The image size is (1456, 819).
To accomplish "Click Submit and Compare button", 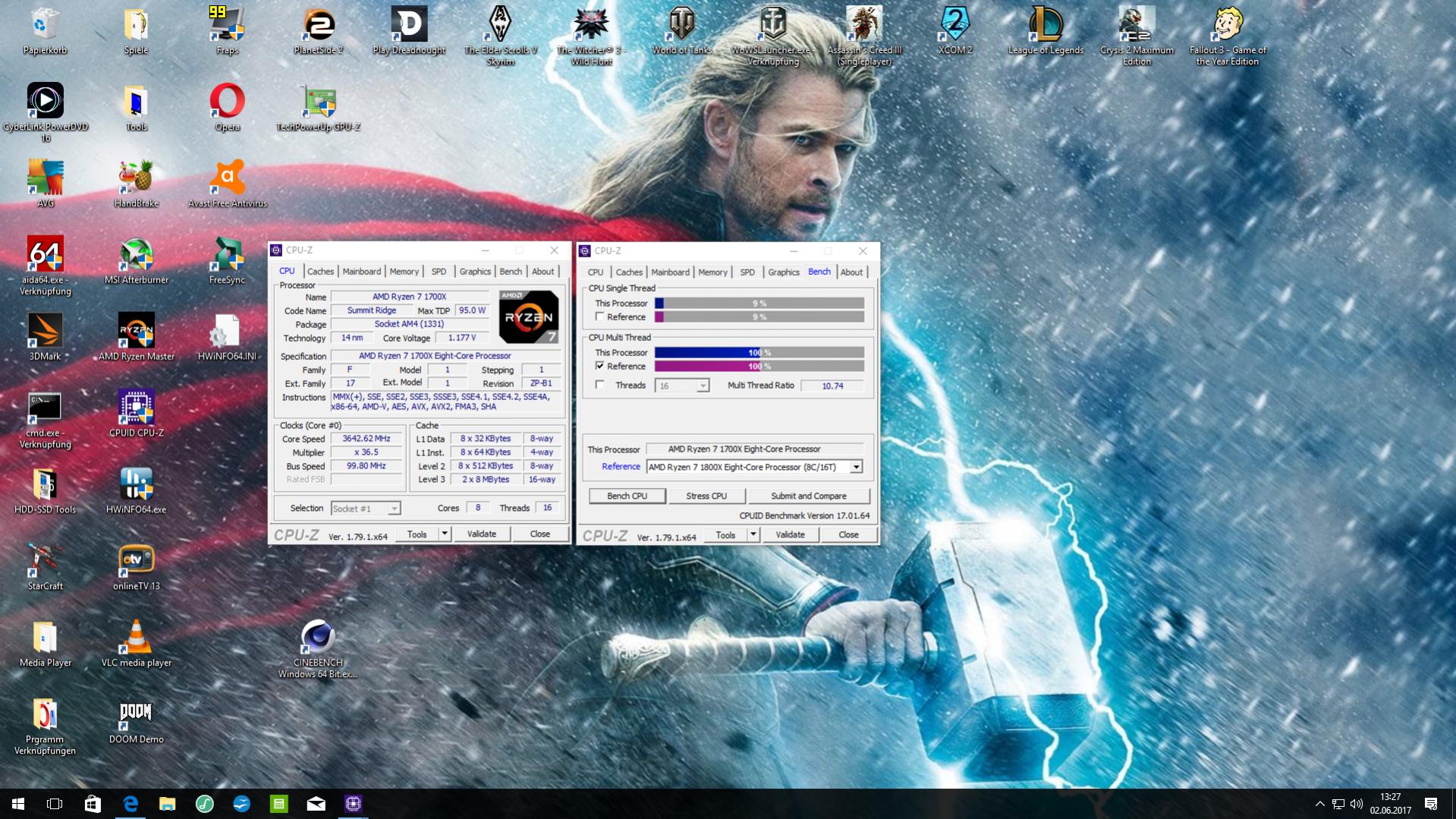I will [x=809, y=496].
